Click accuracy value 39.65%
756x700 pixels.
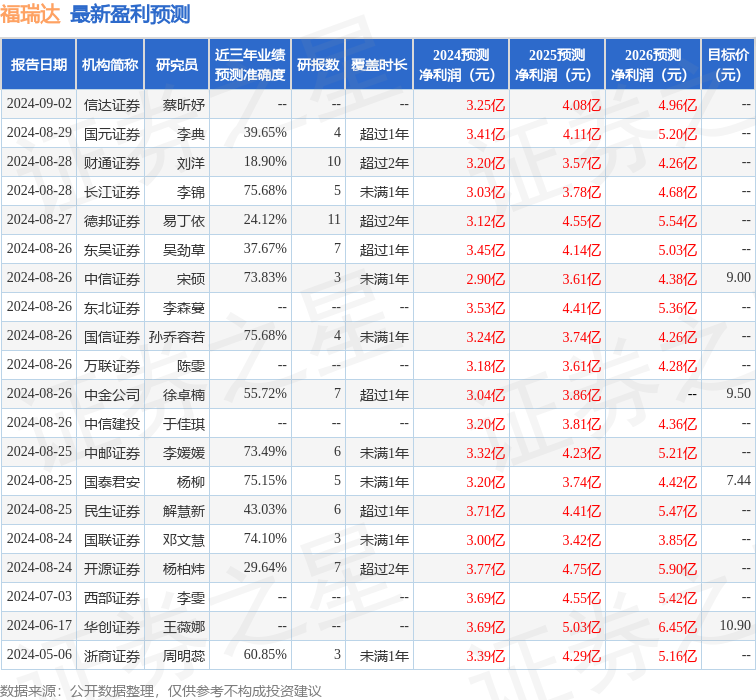pyautogui.click(x=265, y=133)
